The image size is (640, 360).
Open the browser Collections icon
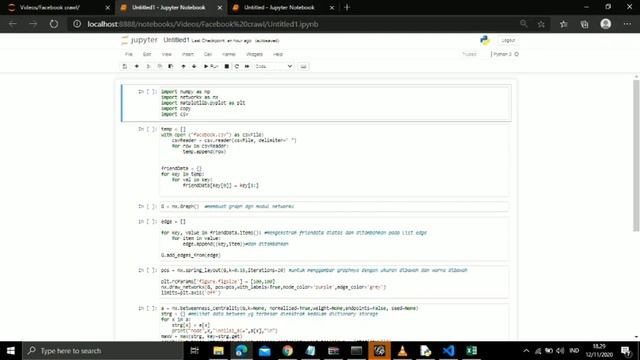[x=584, y=24]
